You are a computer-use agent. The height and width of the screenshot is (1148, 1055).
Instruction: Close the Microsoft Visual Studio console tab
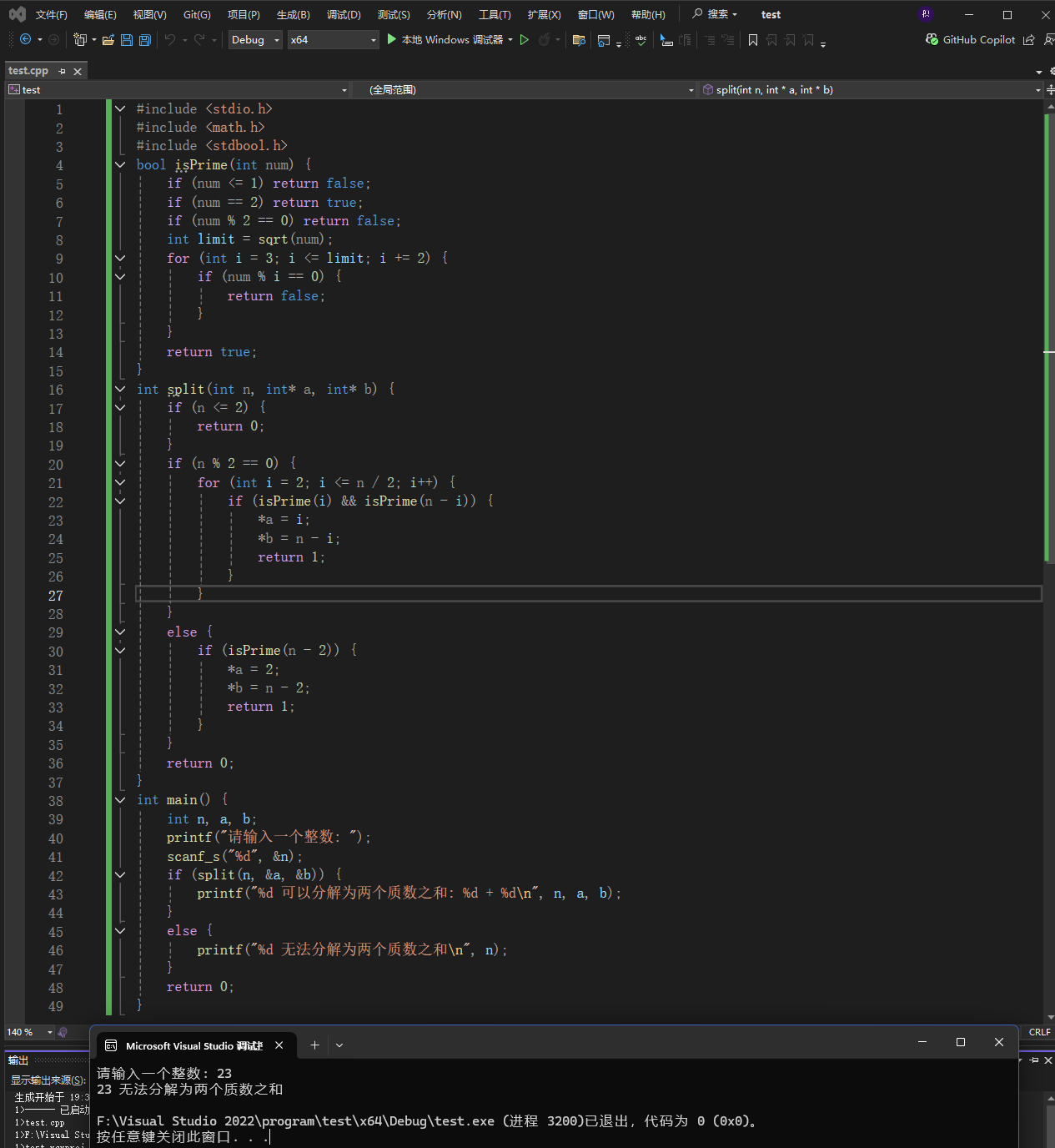(x=279, y=1045)
